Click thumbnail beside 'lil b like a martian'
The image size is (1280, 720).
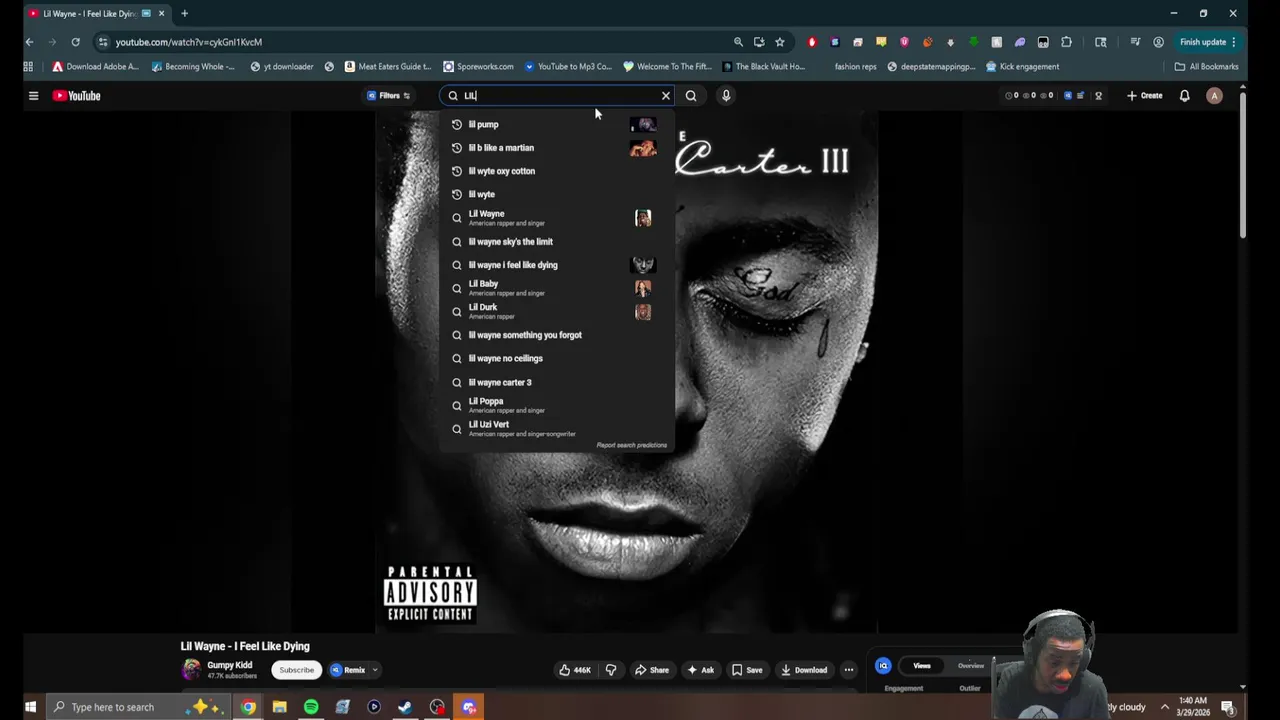click(643, 148)
